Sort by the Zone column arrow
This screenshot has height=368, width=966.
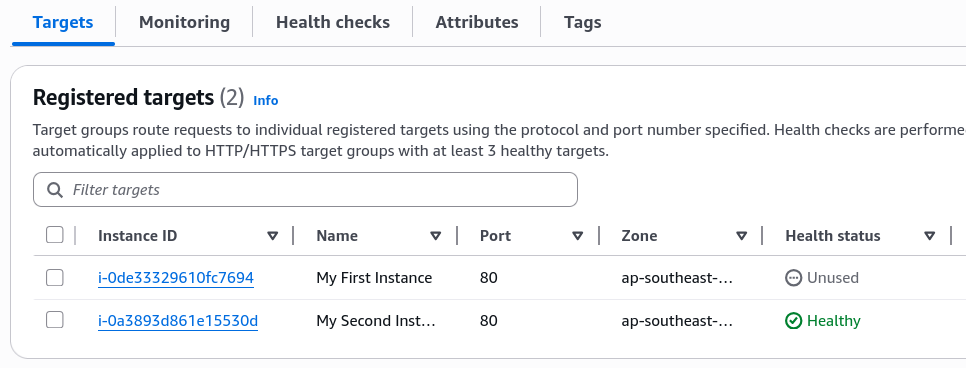[x=742, y=235]
